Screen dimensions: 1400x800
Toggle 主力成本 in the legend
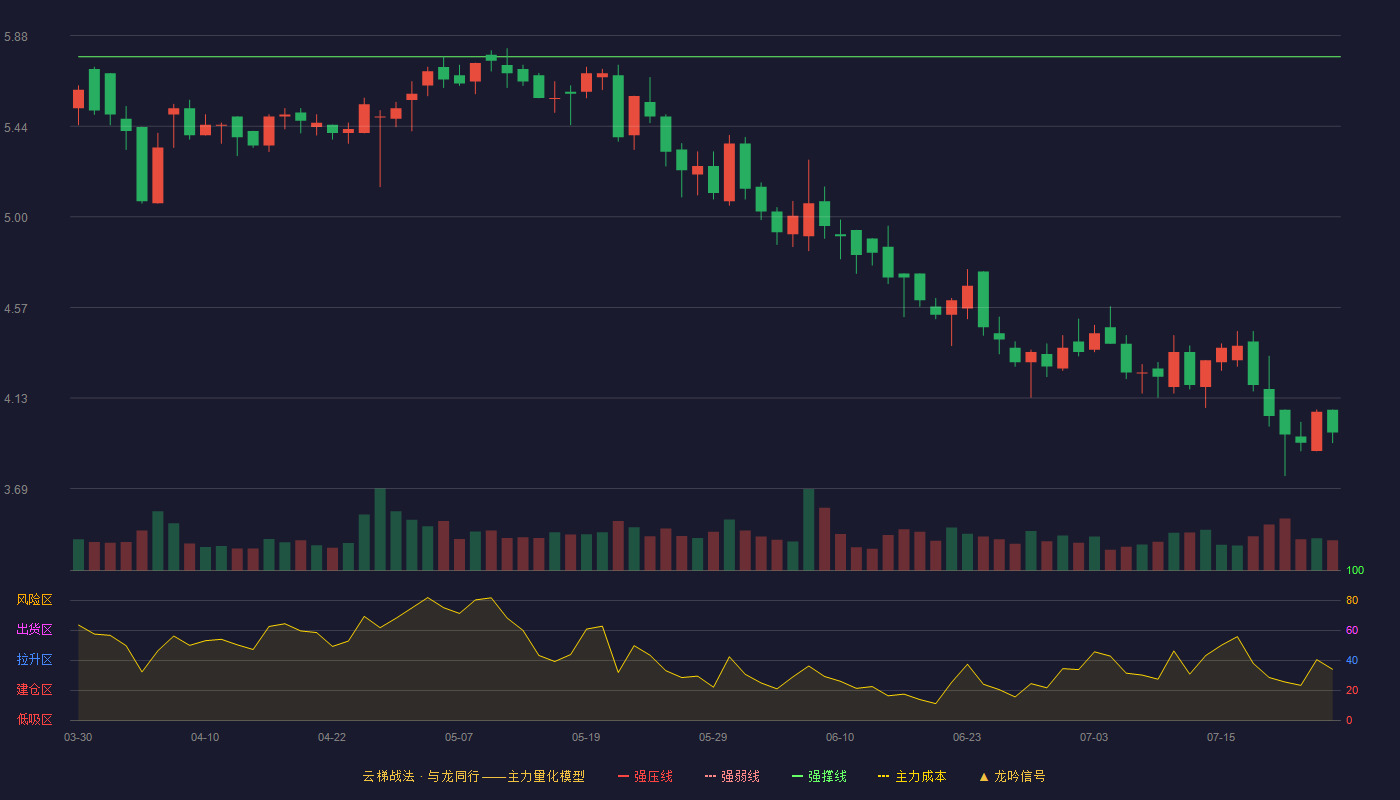click(x=912, y=776)
